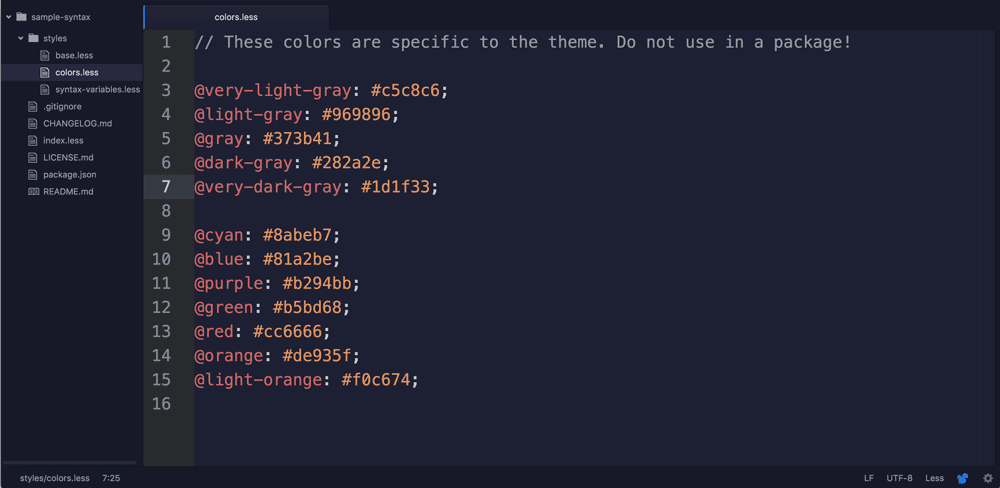Open CHANGELOG.md in the file tree
The height and width of the screenshot is (488, 1000).
(x=77, y=123)
